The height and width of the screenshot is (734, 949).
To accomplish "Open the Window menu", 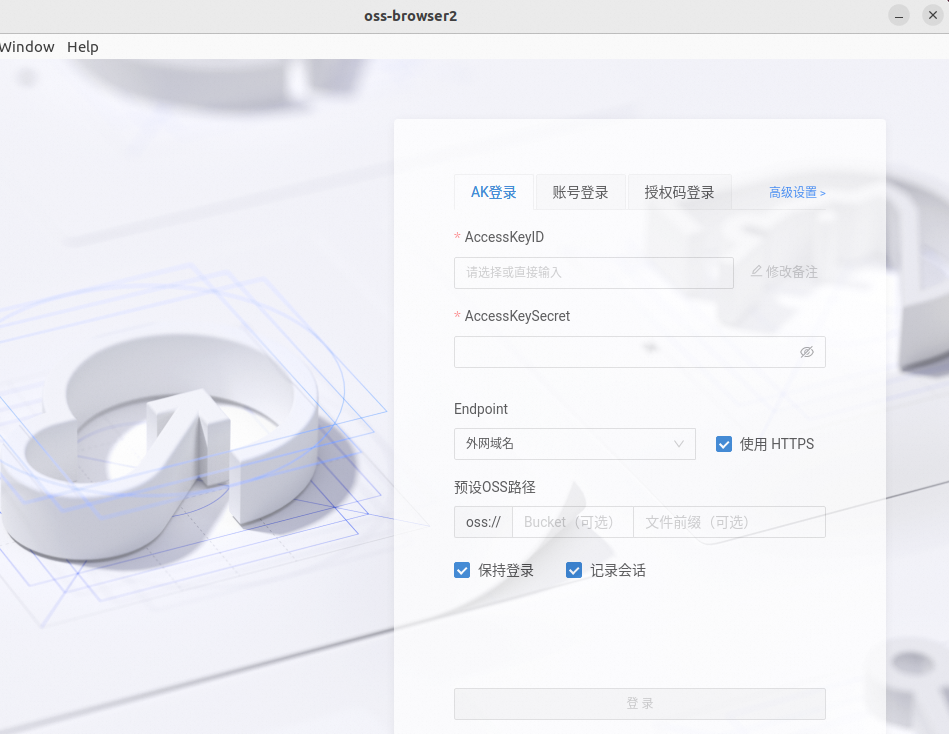I will coord(27,47).
